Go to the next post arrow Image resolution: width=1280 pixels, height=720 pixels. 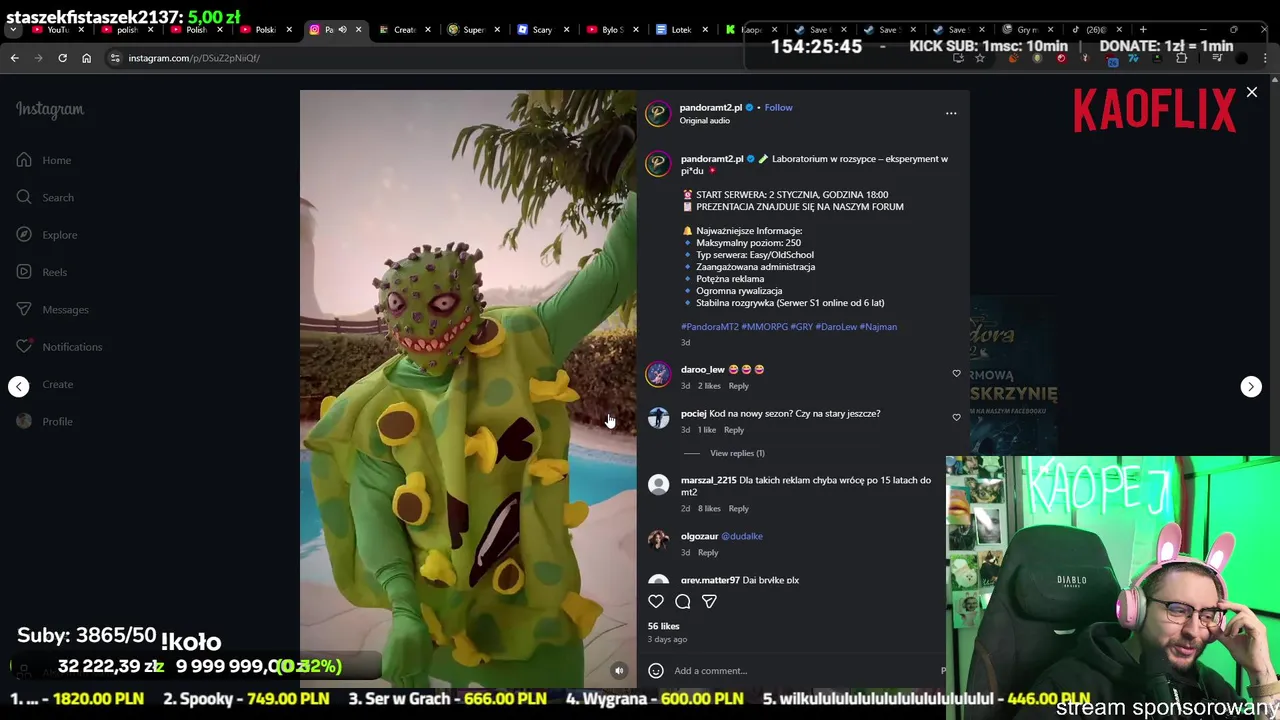(1251, 386)
